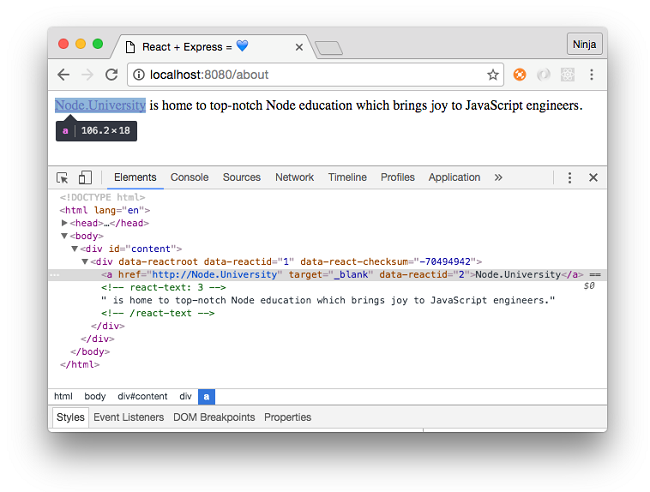The height and width of the screenshot is (492, 650).
Task: Switch to the Elements tab
Action: [135, 177]
